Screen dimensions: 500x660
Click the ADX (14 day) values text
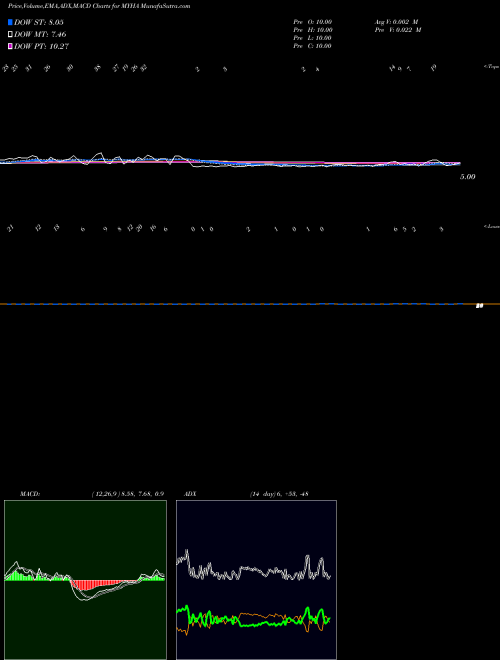pos(279,494)
